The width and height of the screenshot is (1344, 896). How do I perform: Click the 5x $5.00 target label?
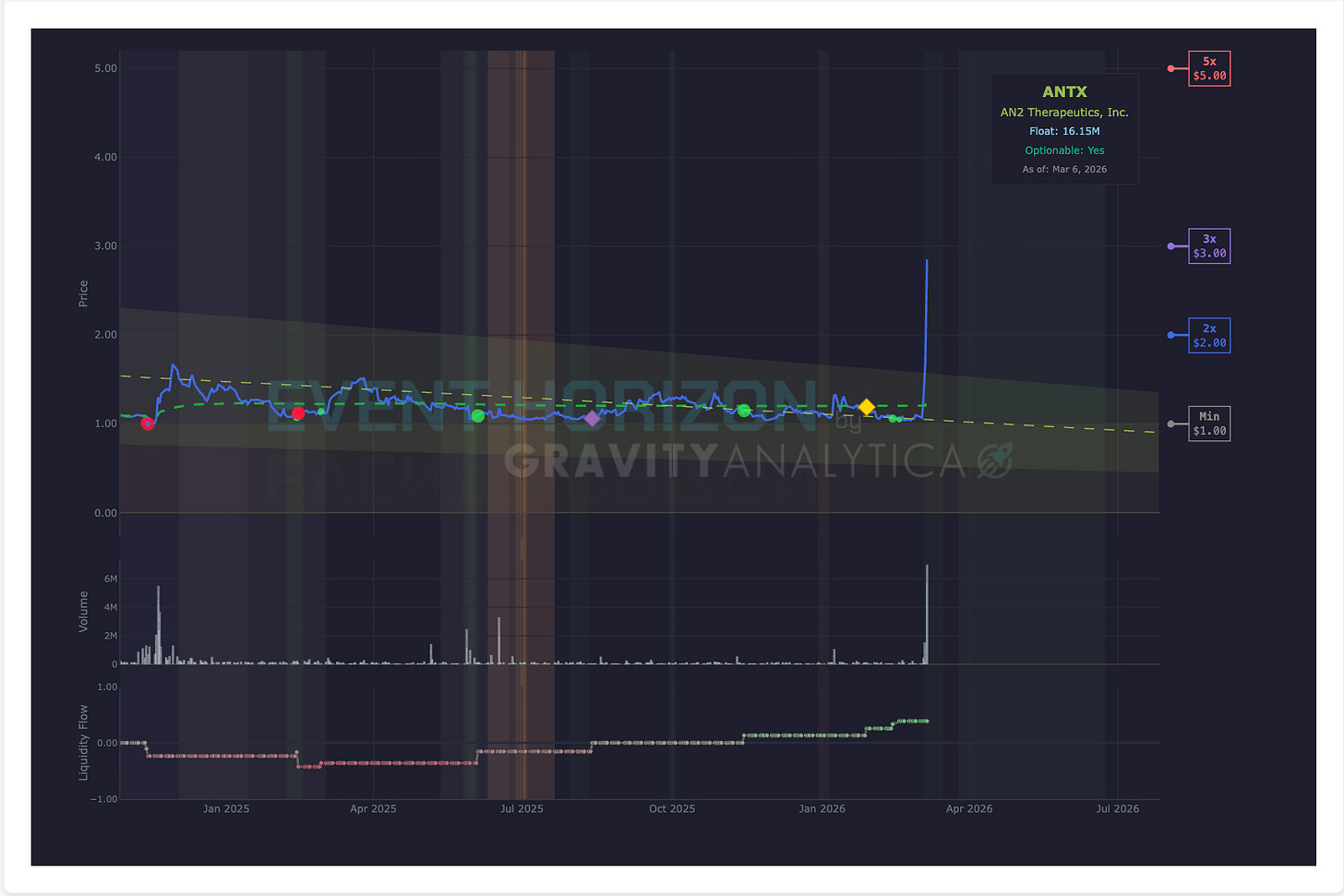pyautogui.click(x=1209, y=68)
